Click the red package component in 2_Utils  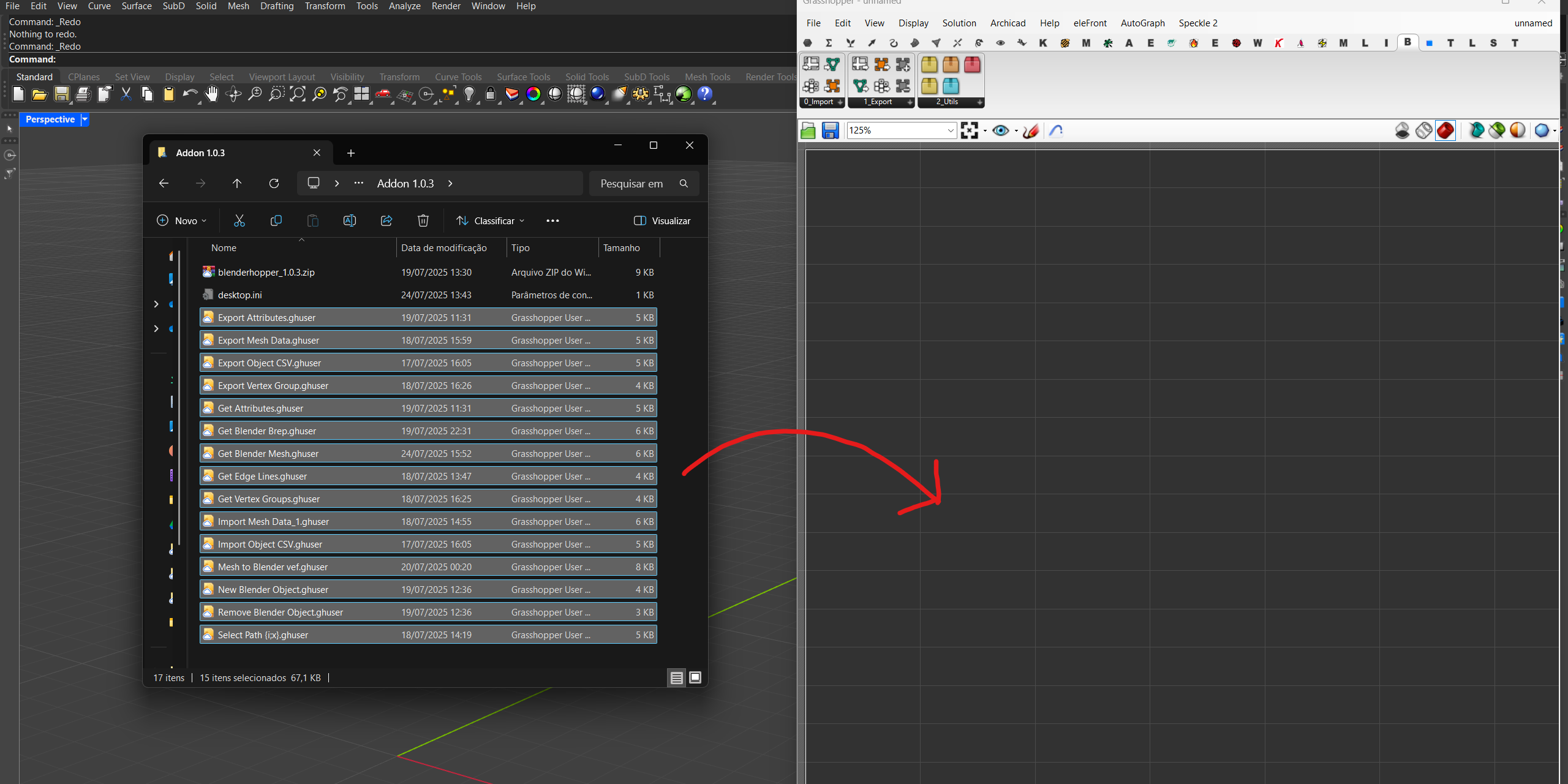click(x=972, y=65)
